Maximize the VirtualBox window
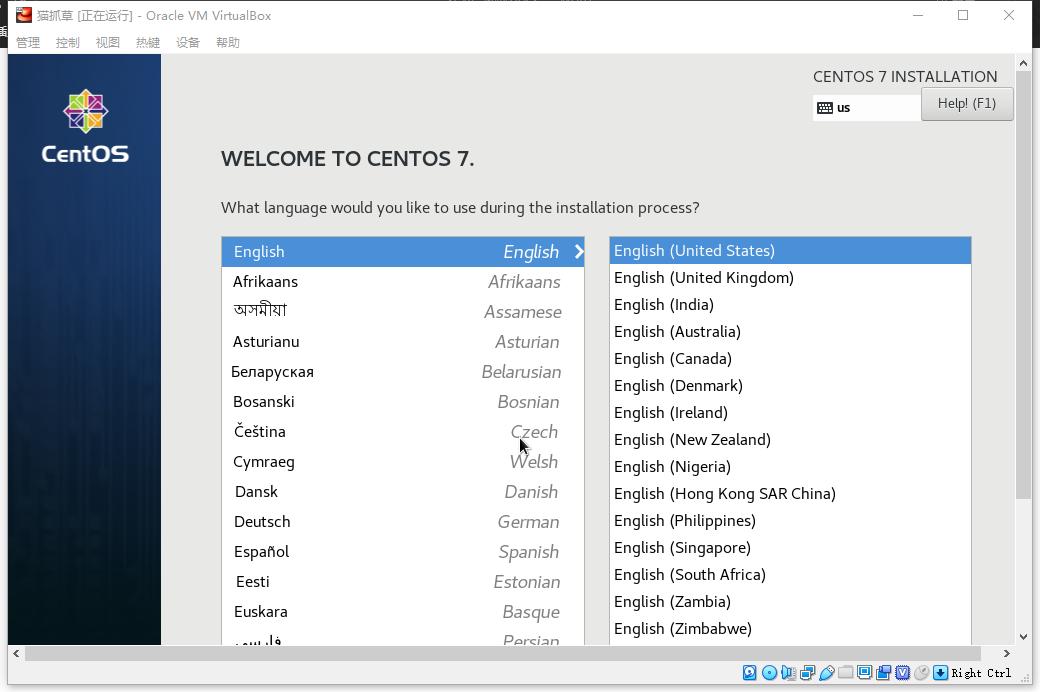This screenshot has height=692, width=1040. click(x=963, y=15)
